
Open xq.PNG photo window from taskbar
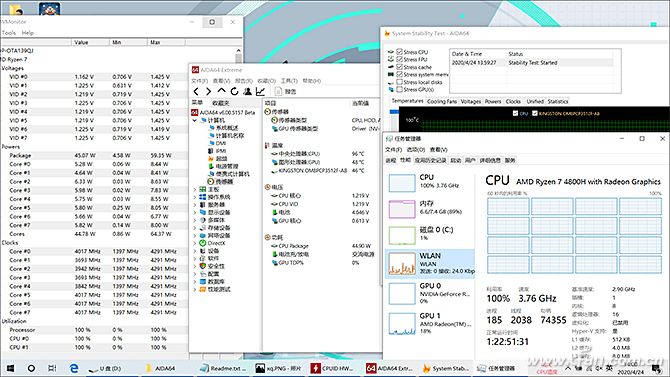[x=278, y=368]
